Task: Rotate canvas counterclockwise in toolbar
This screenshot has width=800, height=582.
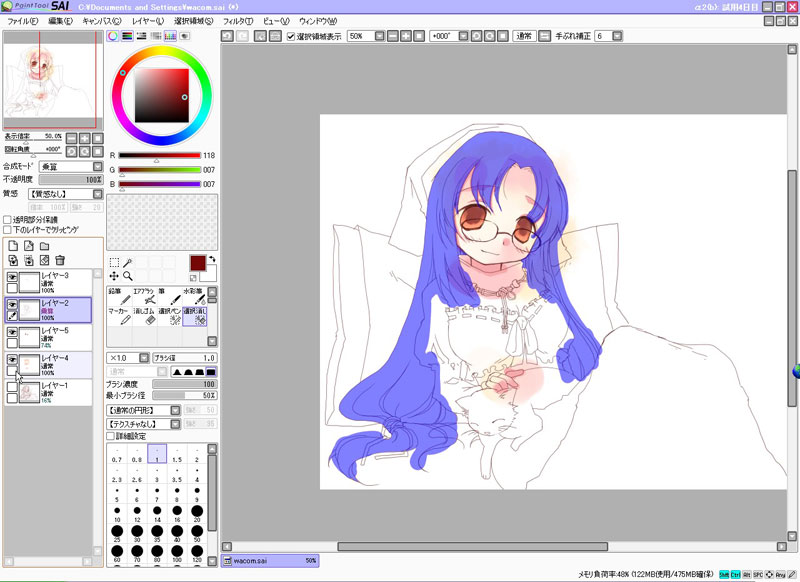Action: (x=476, y=36)
